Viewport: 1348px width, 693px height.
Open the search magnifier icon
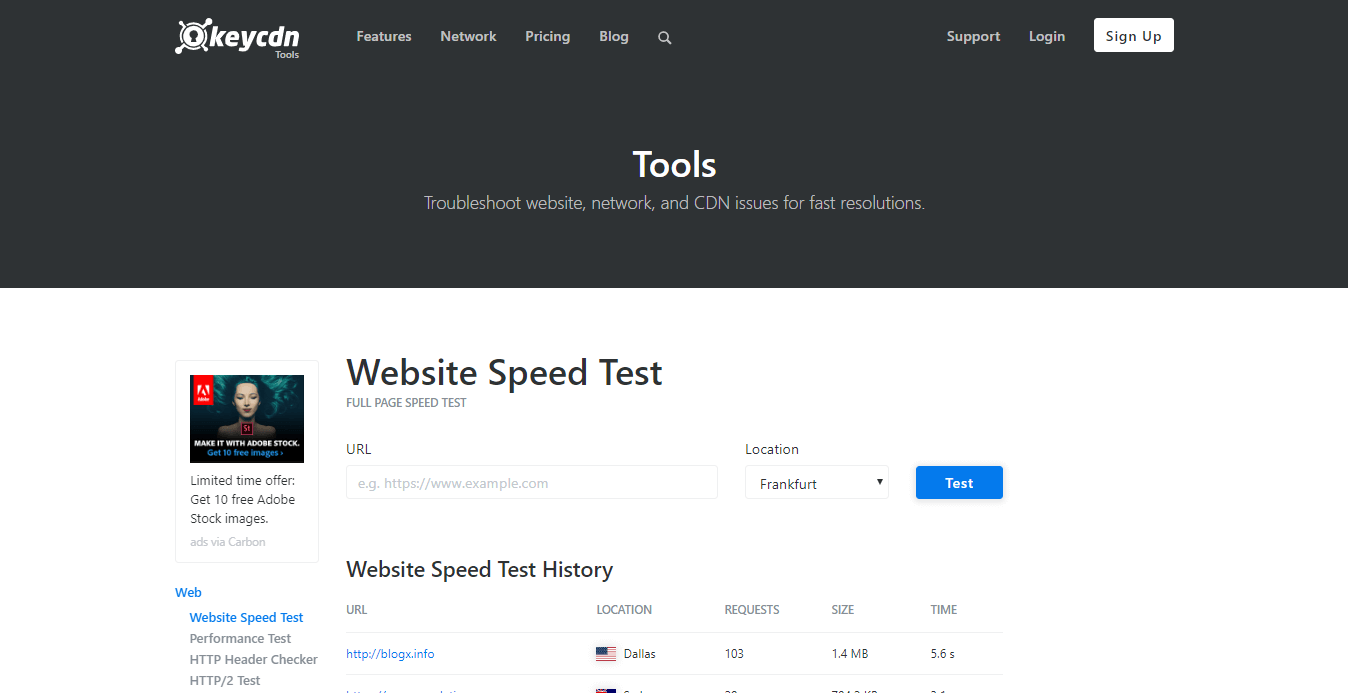pos(664,37)
